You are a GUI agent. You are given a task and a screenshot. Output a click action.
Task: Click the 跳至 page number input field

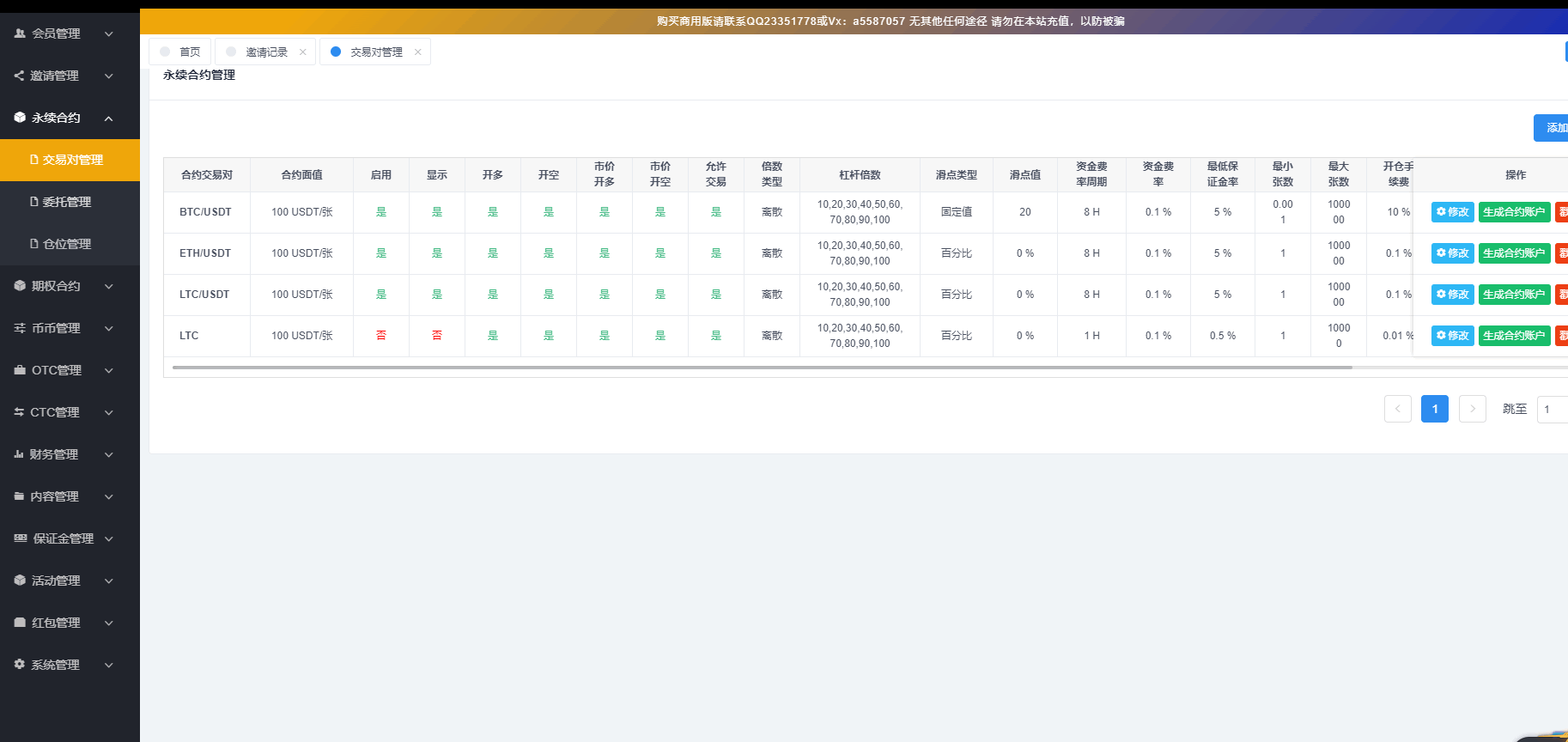[1553, 410]
